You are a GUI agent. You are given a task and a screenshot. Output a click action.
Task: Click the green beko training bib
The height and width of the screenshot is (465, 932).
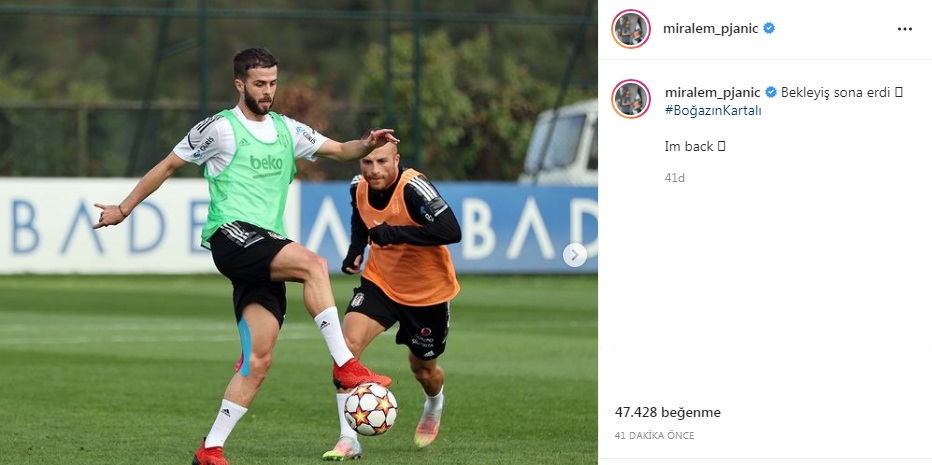pos(248,174)
